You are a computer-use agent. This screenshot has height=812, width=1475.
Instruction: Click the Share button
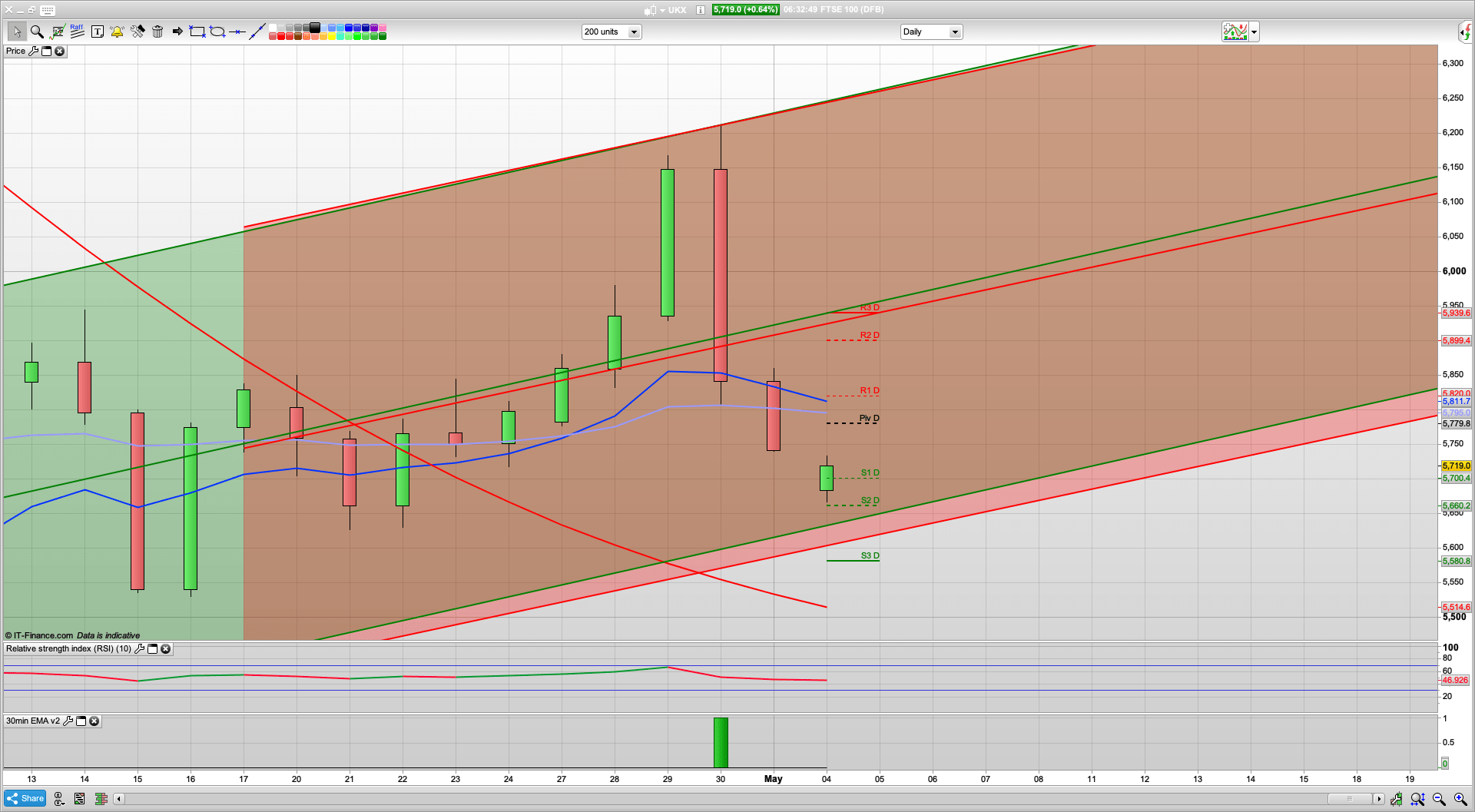click(25, 799)
